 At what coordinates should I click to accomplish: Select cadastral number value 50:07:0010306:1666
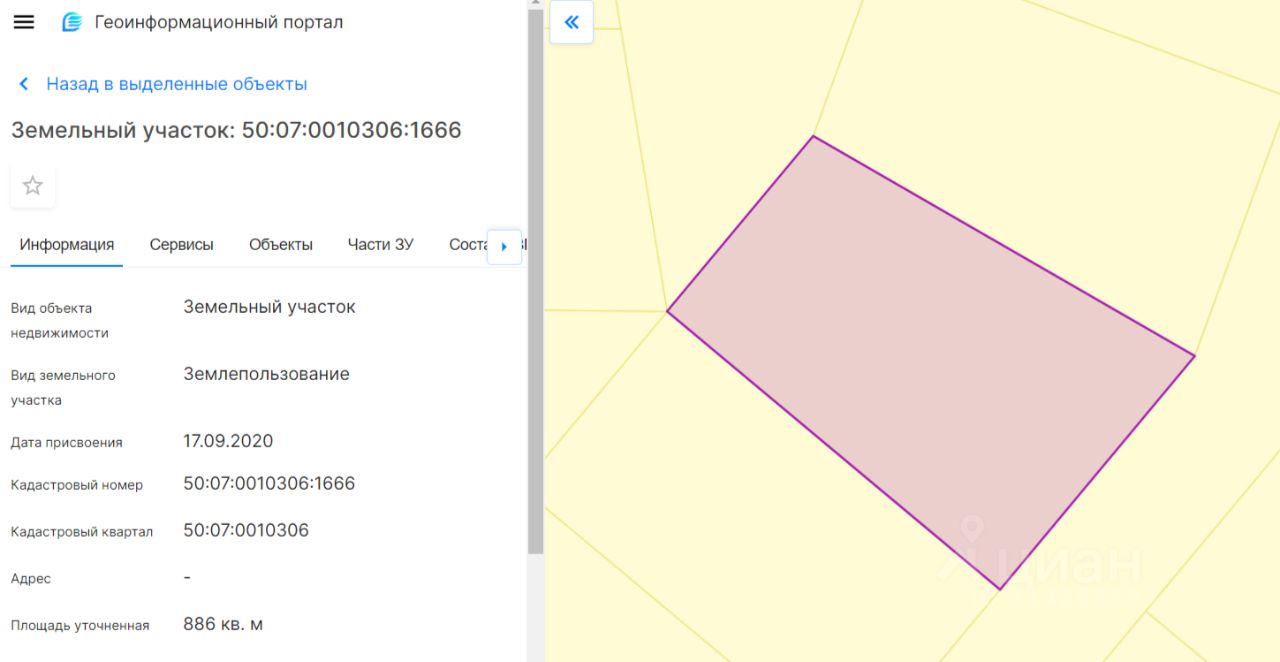tap(269, 483)
